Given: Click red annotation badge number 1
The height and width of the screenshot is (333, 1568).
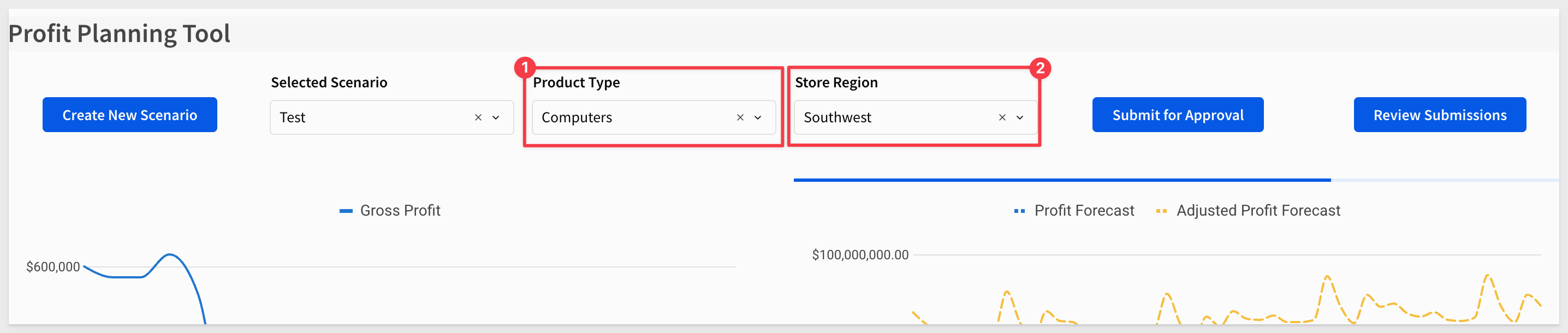Looking at the screenshot, I should point(525,68).
